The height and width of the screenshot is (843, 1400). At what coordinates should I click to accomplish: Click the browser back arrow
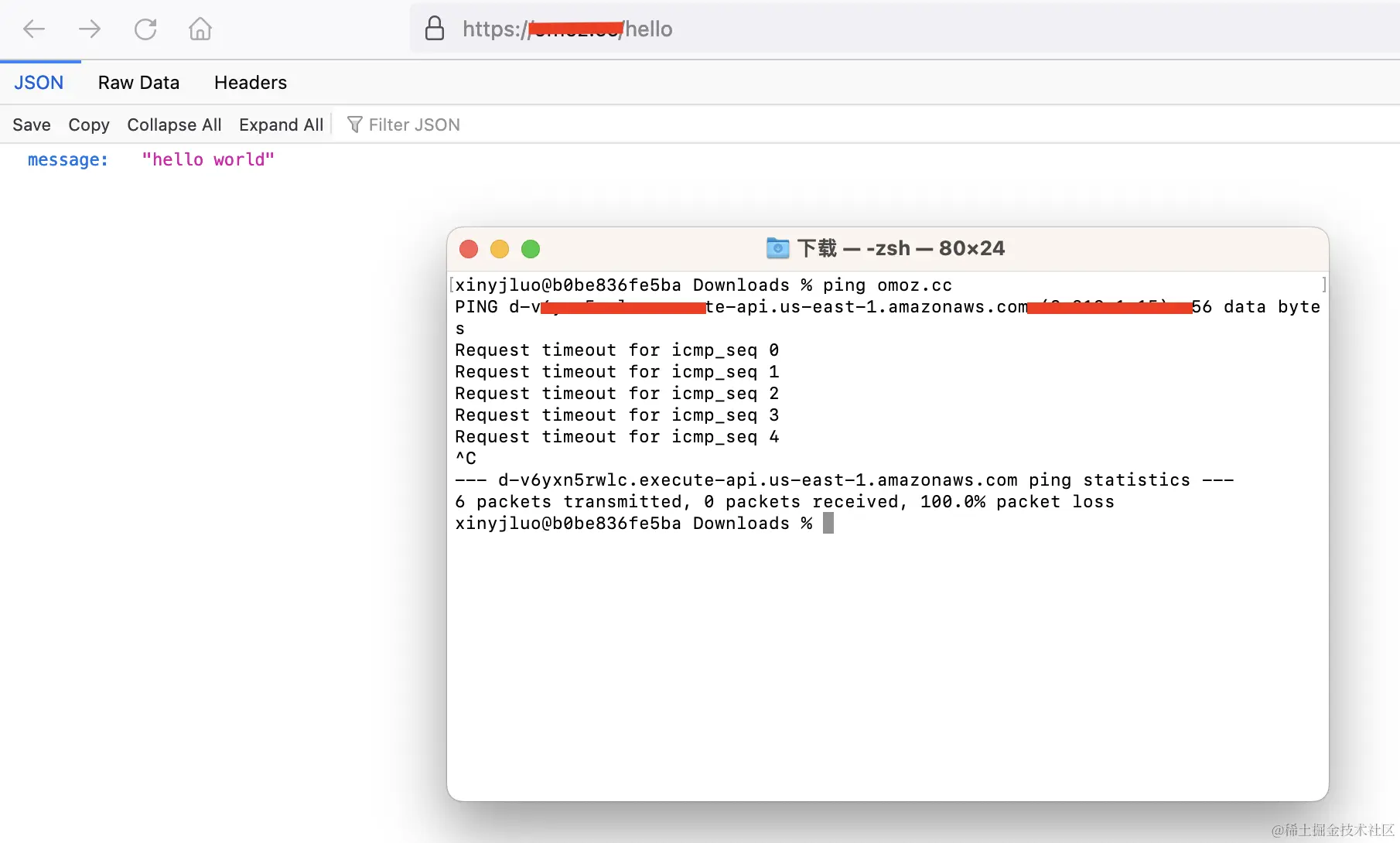coord(34,29)
